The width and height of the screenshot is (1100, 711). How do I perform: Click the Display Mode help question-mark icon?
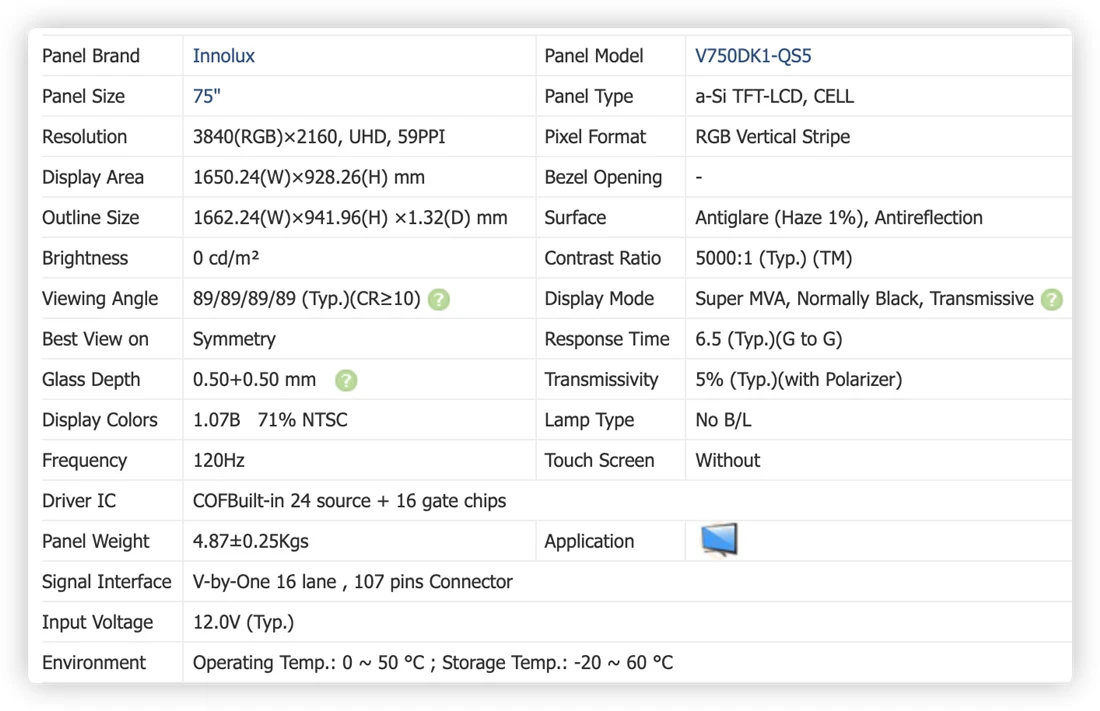[1051, 300]
